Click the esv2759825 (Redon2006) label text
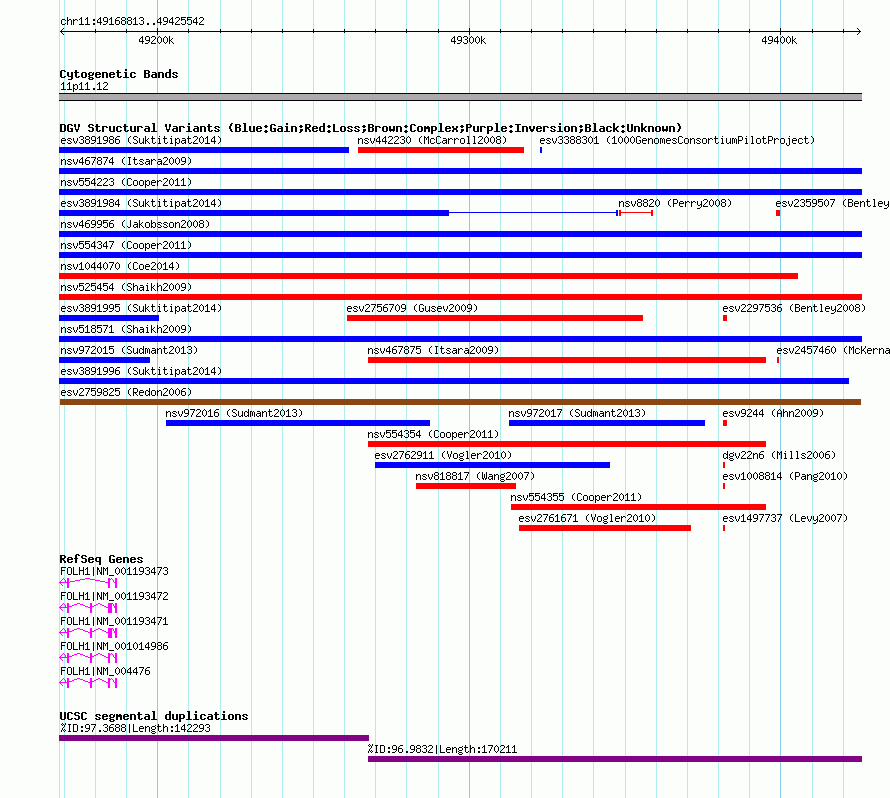 [126, 392]
